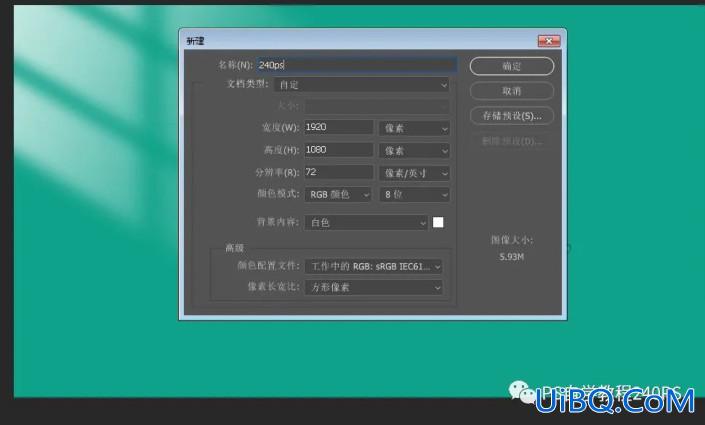705x425 pixels.
Task: Open the 像素长宽比 dropdown showing 方形像素
Action: click(x=374, y=287)
